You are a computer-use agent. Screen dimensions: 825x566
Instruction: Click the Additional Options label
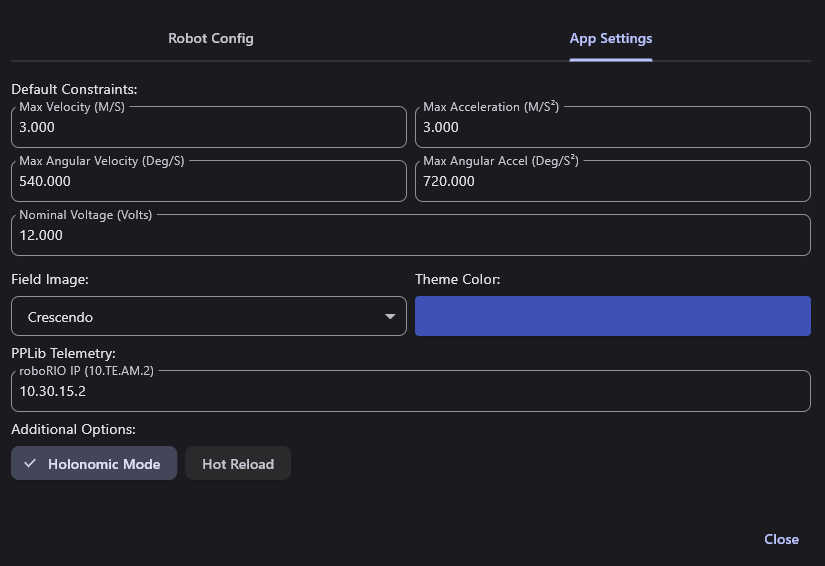pyautogui.click(x=73, y=429)
